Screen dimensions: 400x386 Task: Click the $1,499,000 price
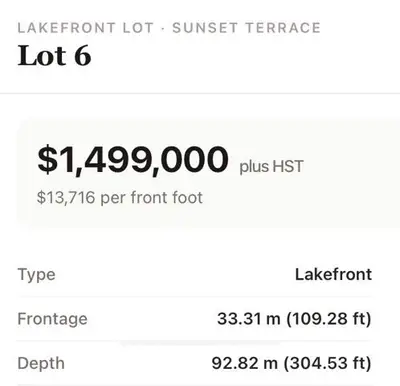(x=133, y=160)
